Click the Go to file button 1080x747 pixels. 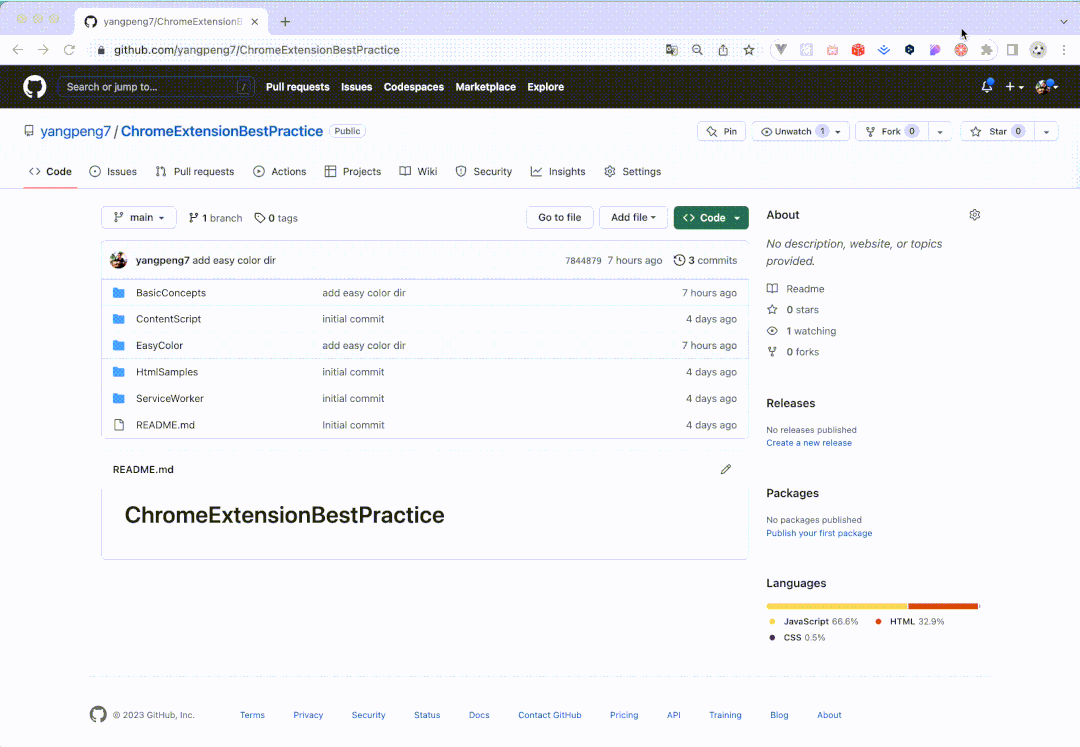click(559, 218)
